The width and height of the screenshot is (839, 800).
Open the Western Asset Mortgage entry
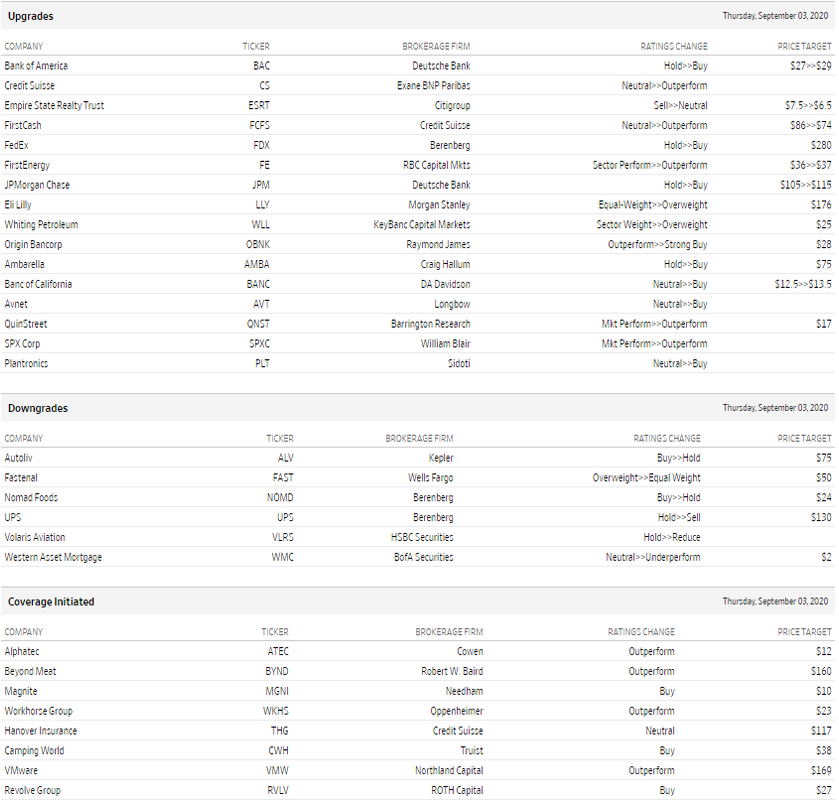[x=53, y=558]
